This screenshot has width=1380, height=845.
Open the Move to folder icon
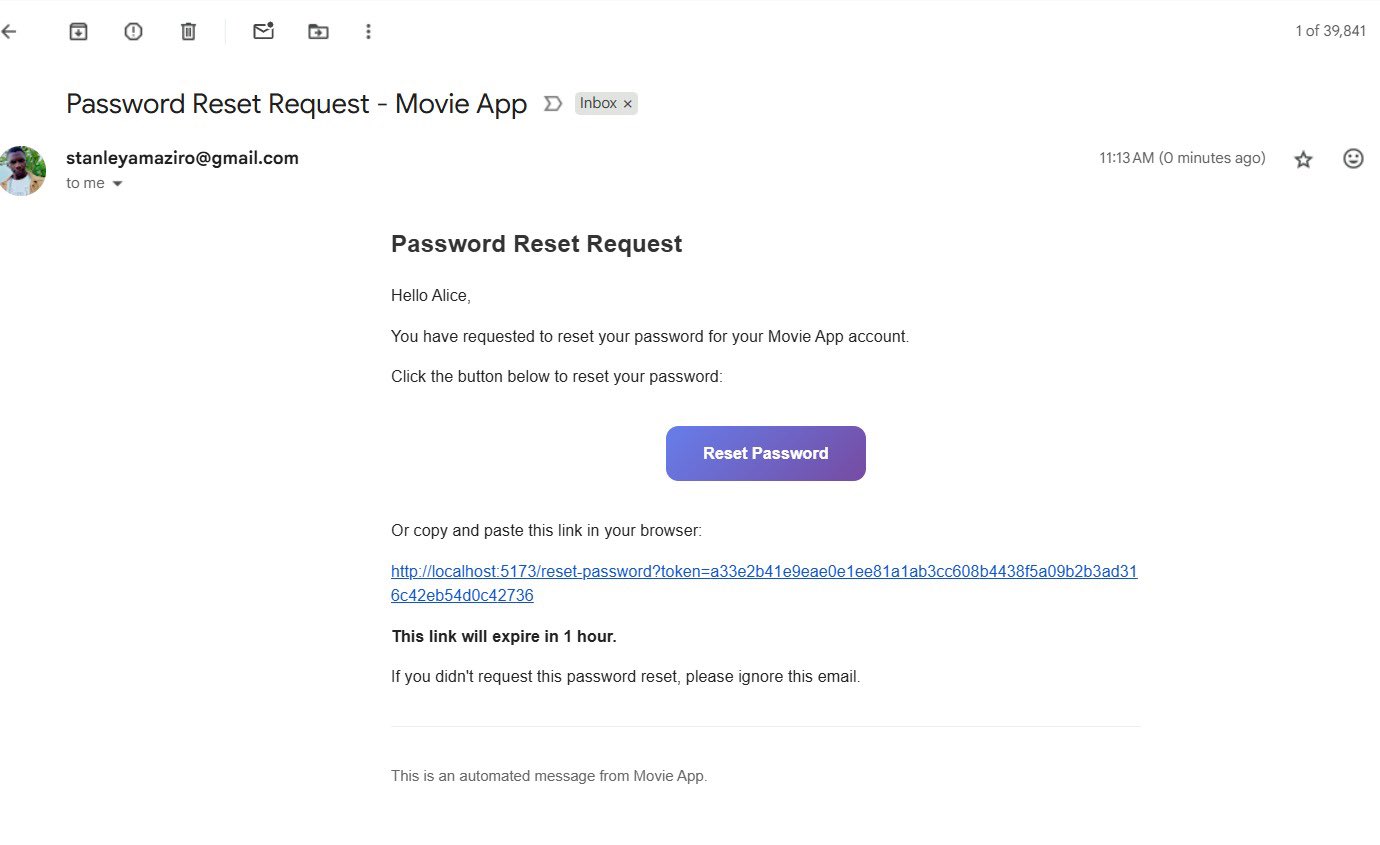click(x=318, y=32)
